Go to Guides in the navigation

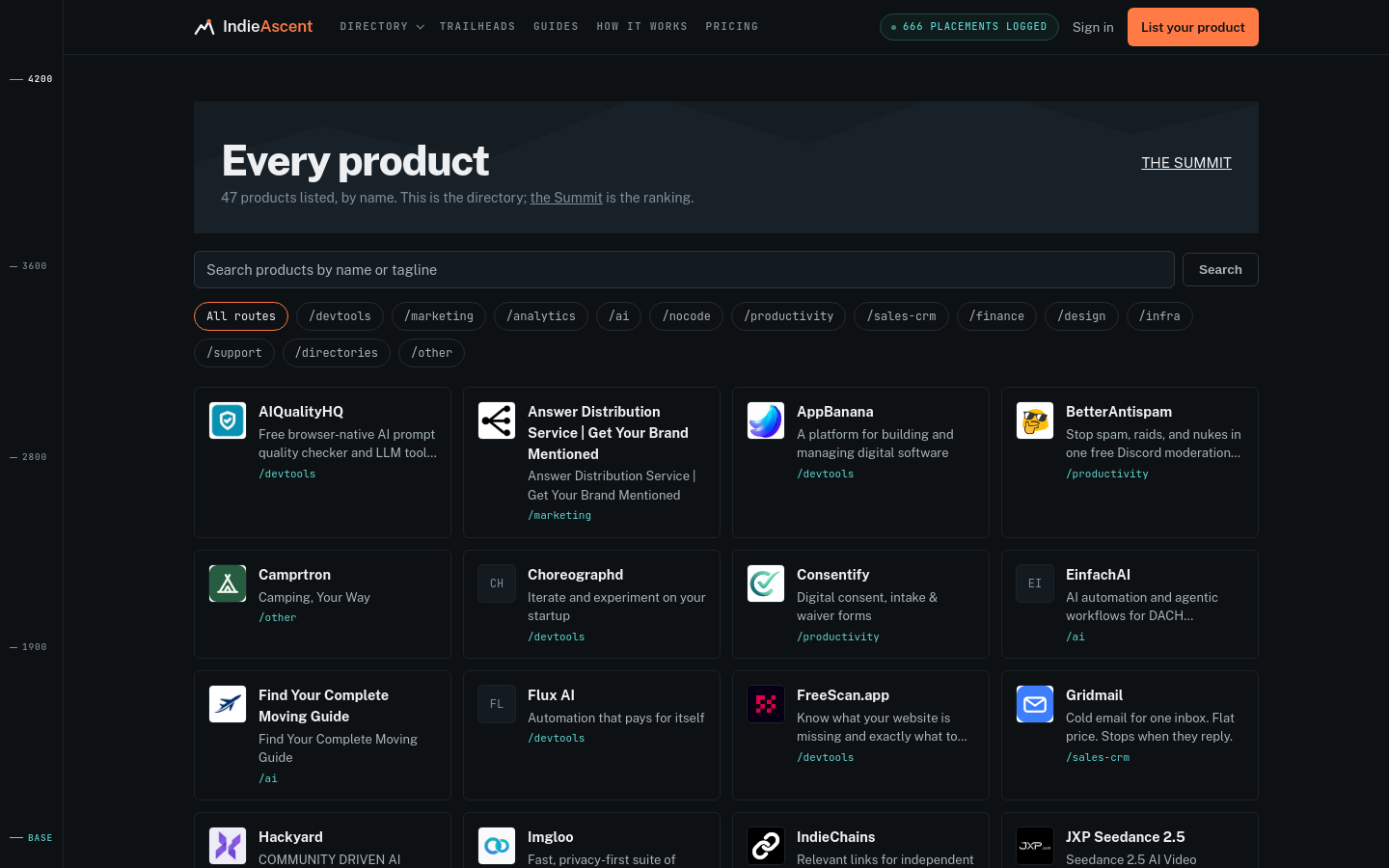click(556, 27)
